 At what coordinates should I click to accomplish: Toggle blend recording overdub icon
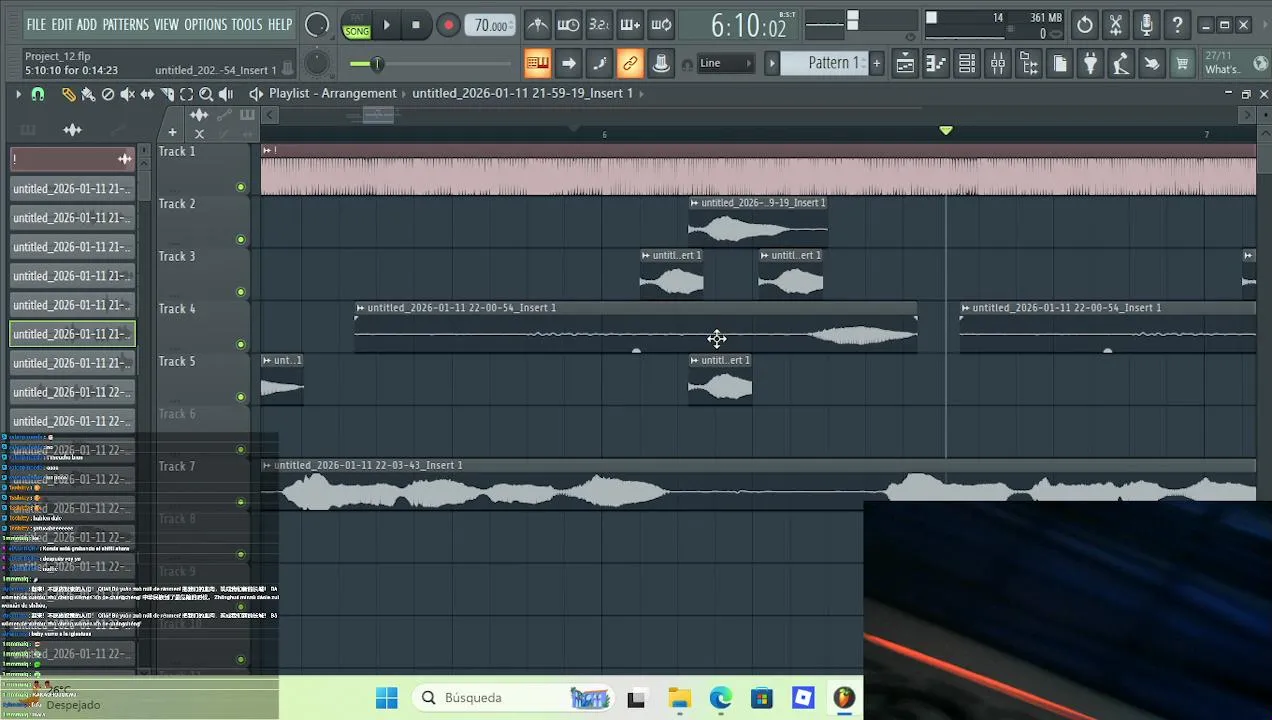tap(630, 25)
